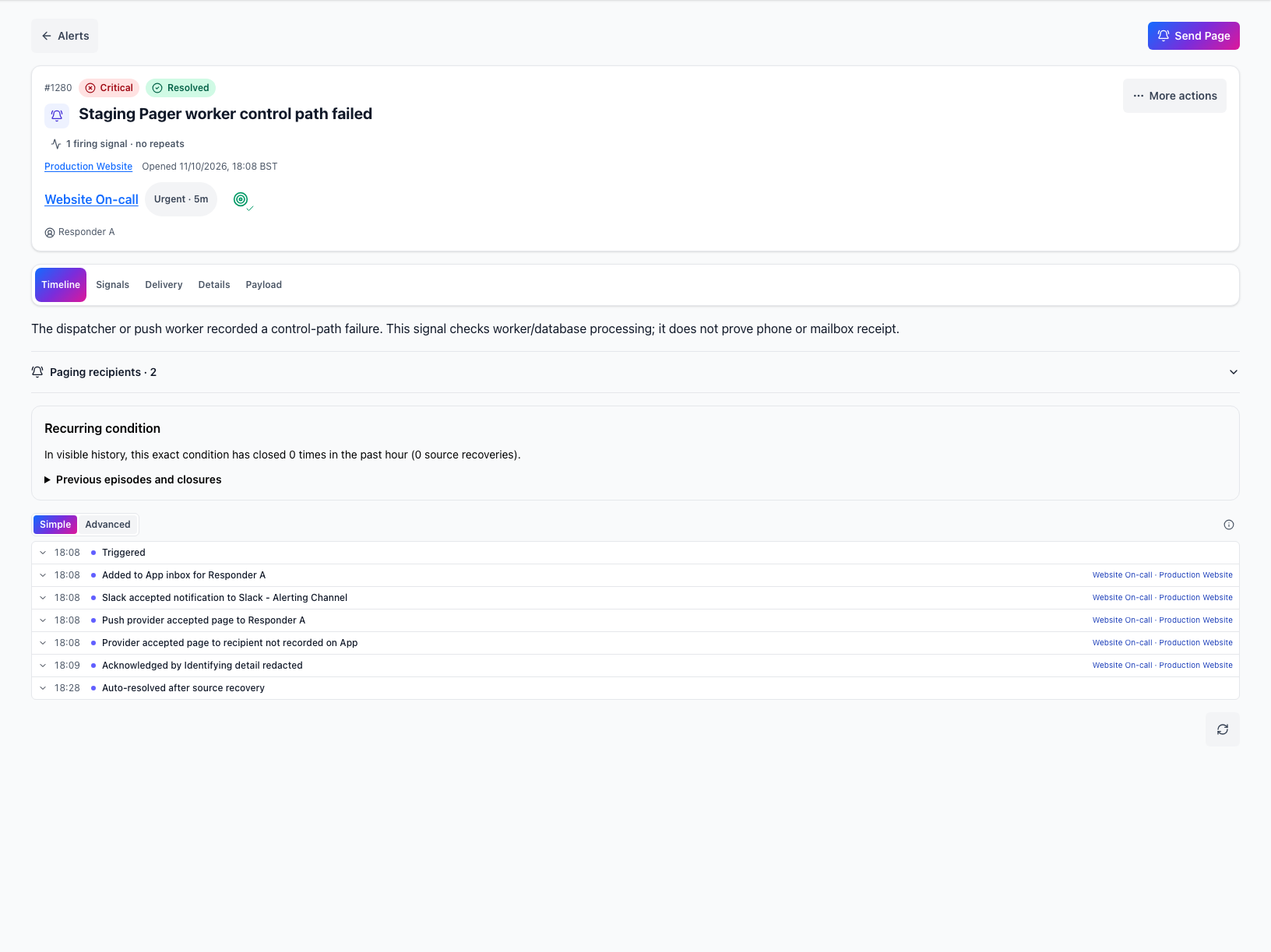
Task: Click the Critical severity badge
Action: (x=109, y=88)
